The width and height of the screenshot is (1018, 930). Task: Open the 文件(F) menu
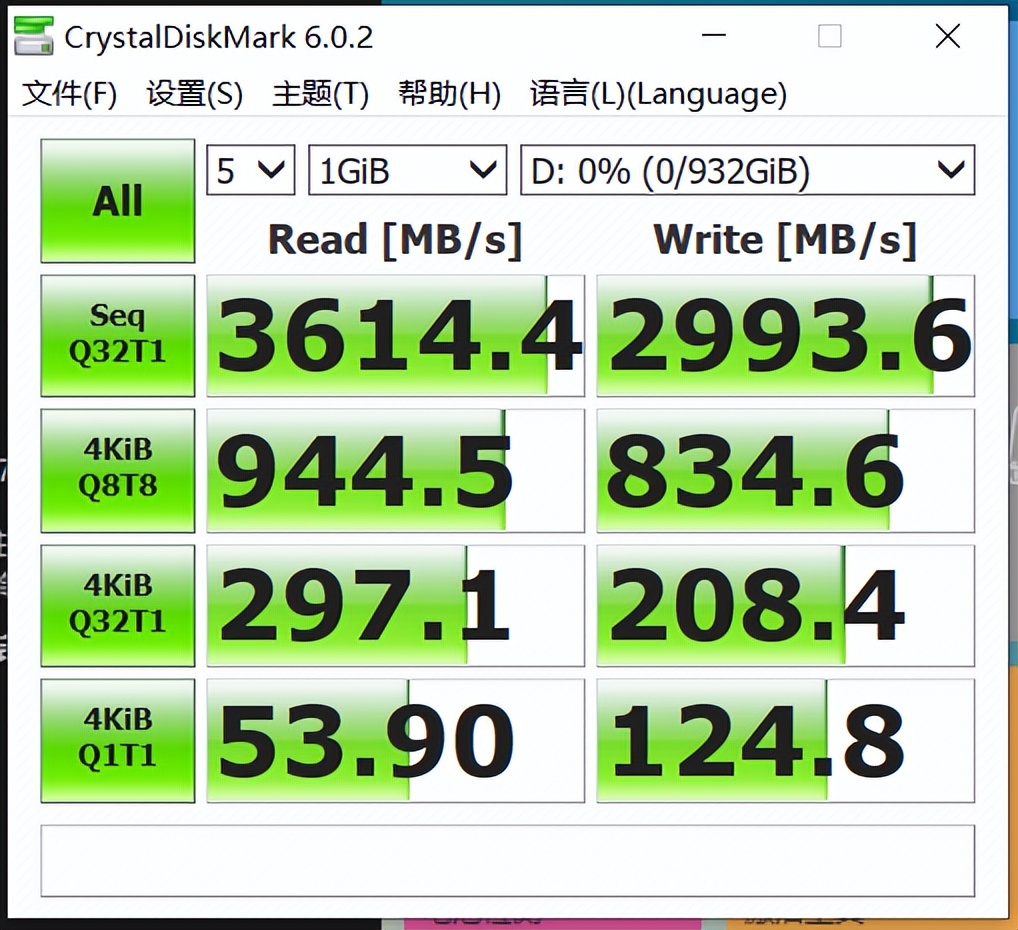click(x=69, y=94)
